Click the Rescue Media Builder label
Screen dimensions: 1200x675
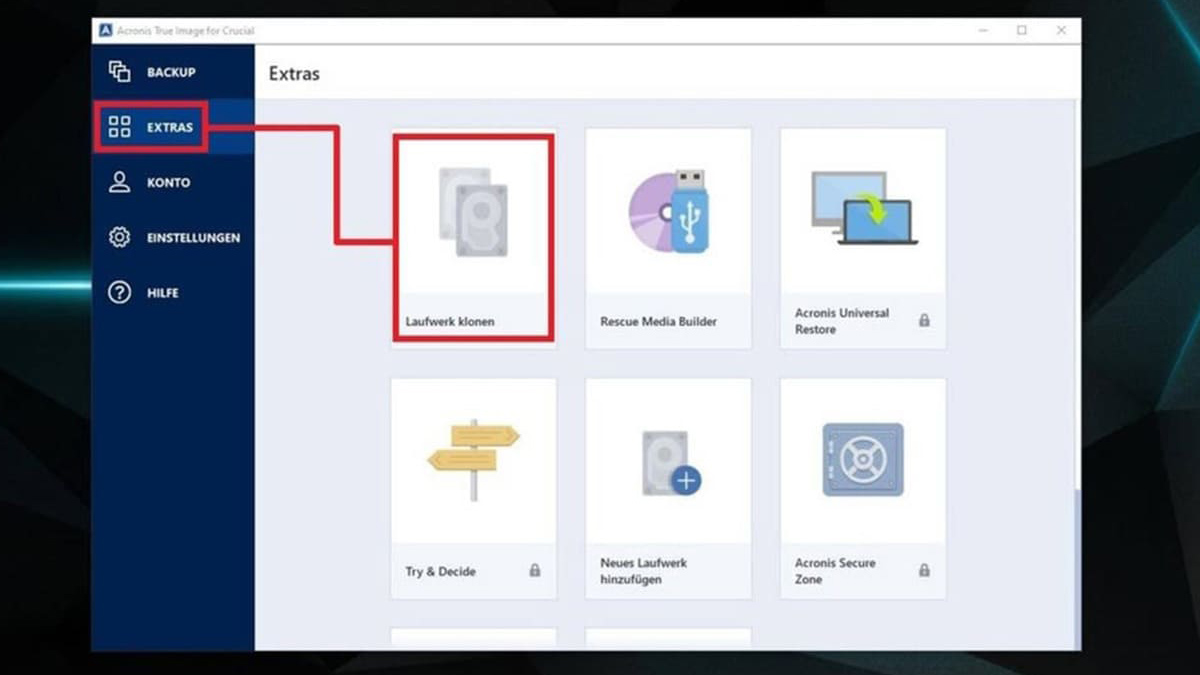[658, 322]
